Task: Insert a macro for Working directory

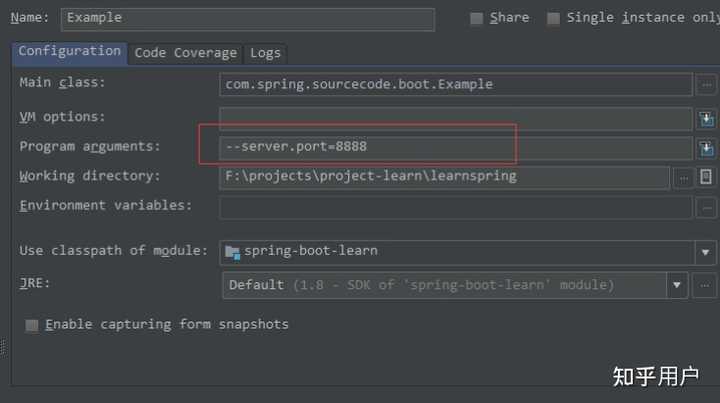Action: [706, 177]
